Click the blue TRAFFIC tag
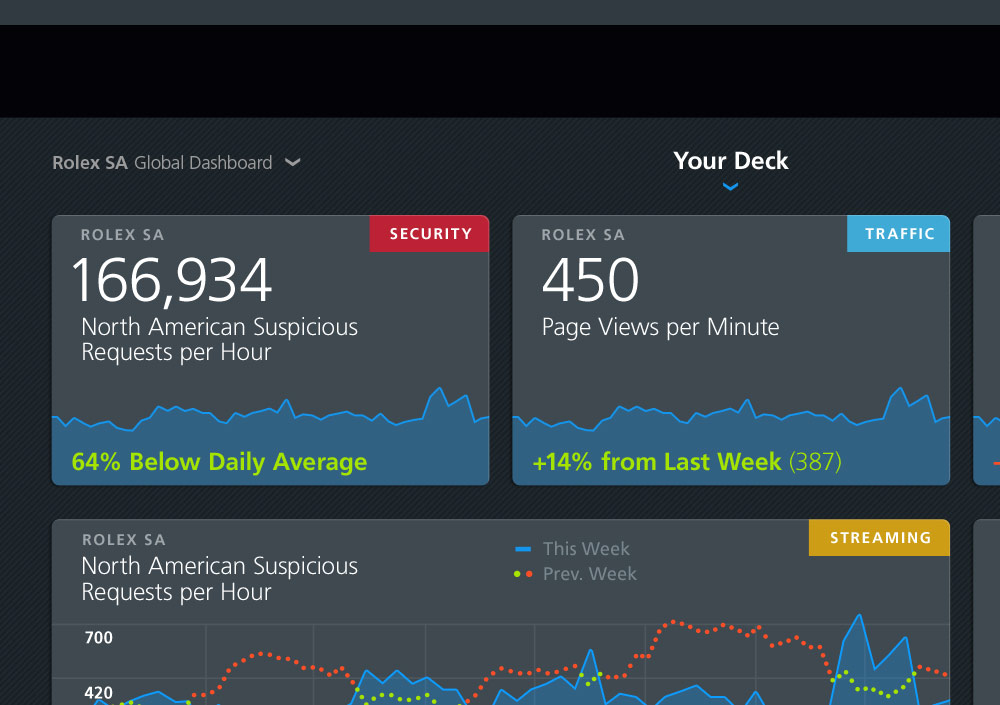Viewport: 1000px width, 705px height. pyautogui.click(x=899, y=234)
